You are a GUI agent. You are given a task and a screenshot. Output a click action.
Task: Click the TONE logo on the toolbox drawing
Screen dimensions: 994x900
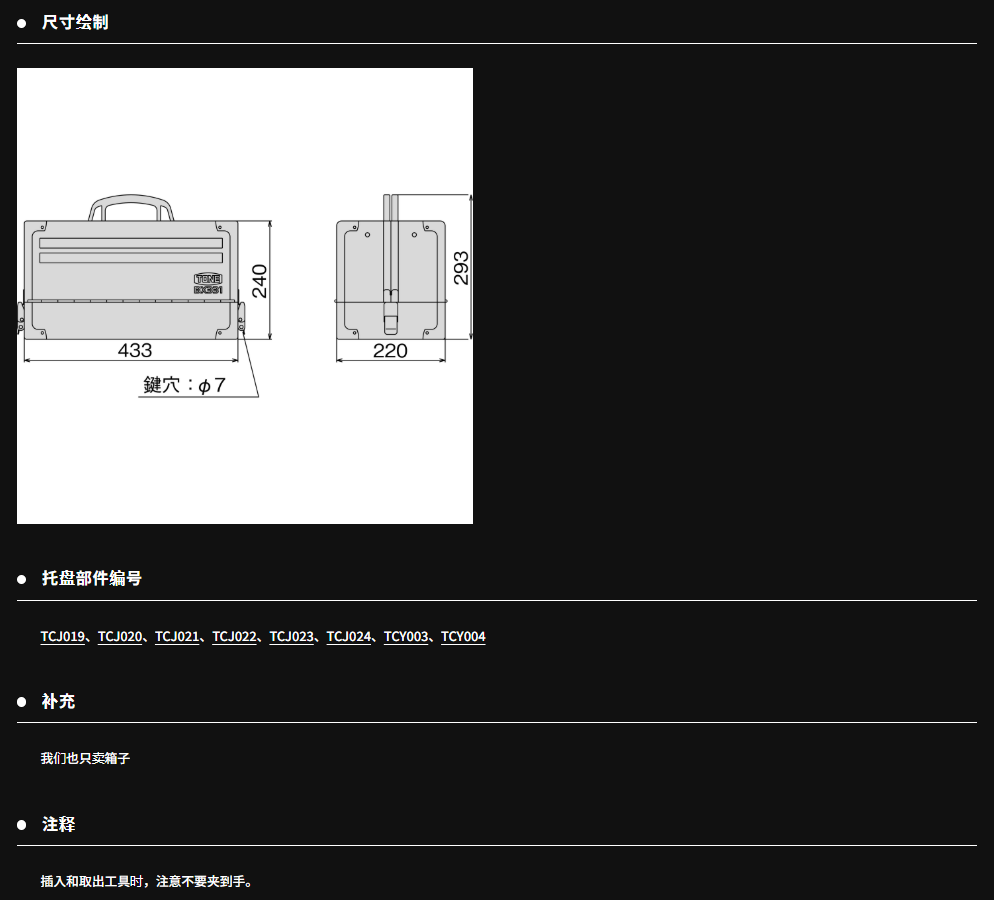coord(207,279)
